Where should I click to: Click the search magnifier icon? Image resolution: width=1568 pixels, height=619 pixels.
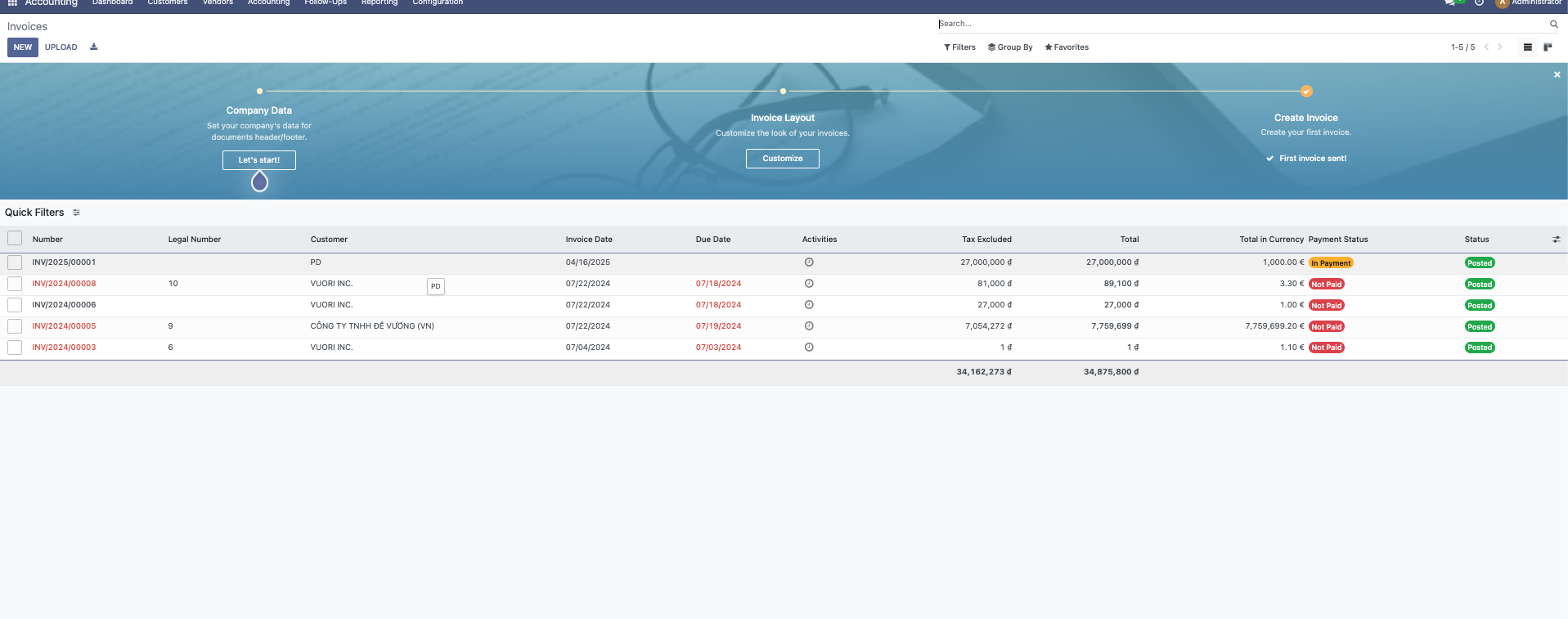click(1553, 25)
